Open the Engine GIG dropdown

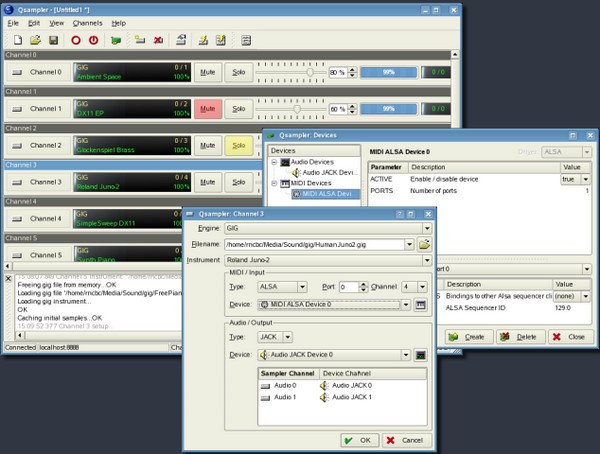click(x=427, y=229)
